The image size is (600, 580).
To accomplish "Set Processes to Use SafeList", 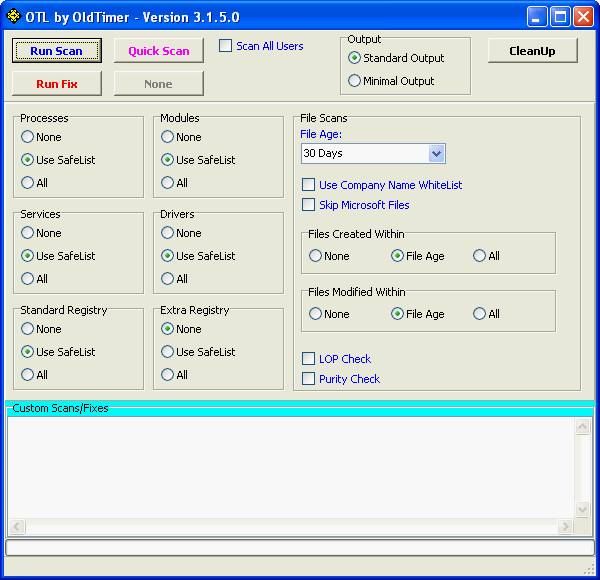I will (x=28, y=160).
